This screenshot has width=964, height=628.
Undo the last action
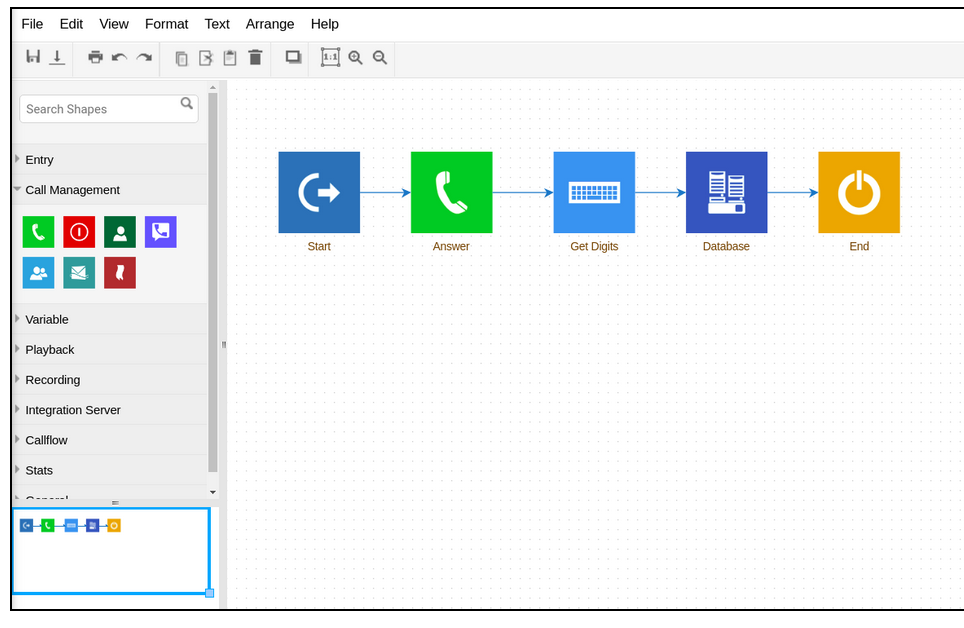119,57
